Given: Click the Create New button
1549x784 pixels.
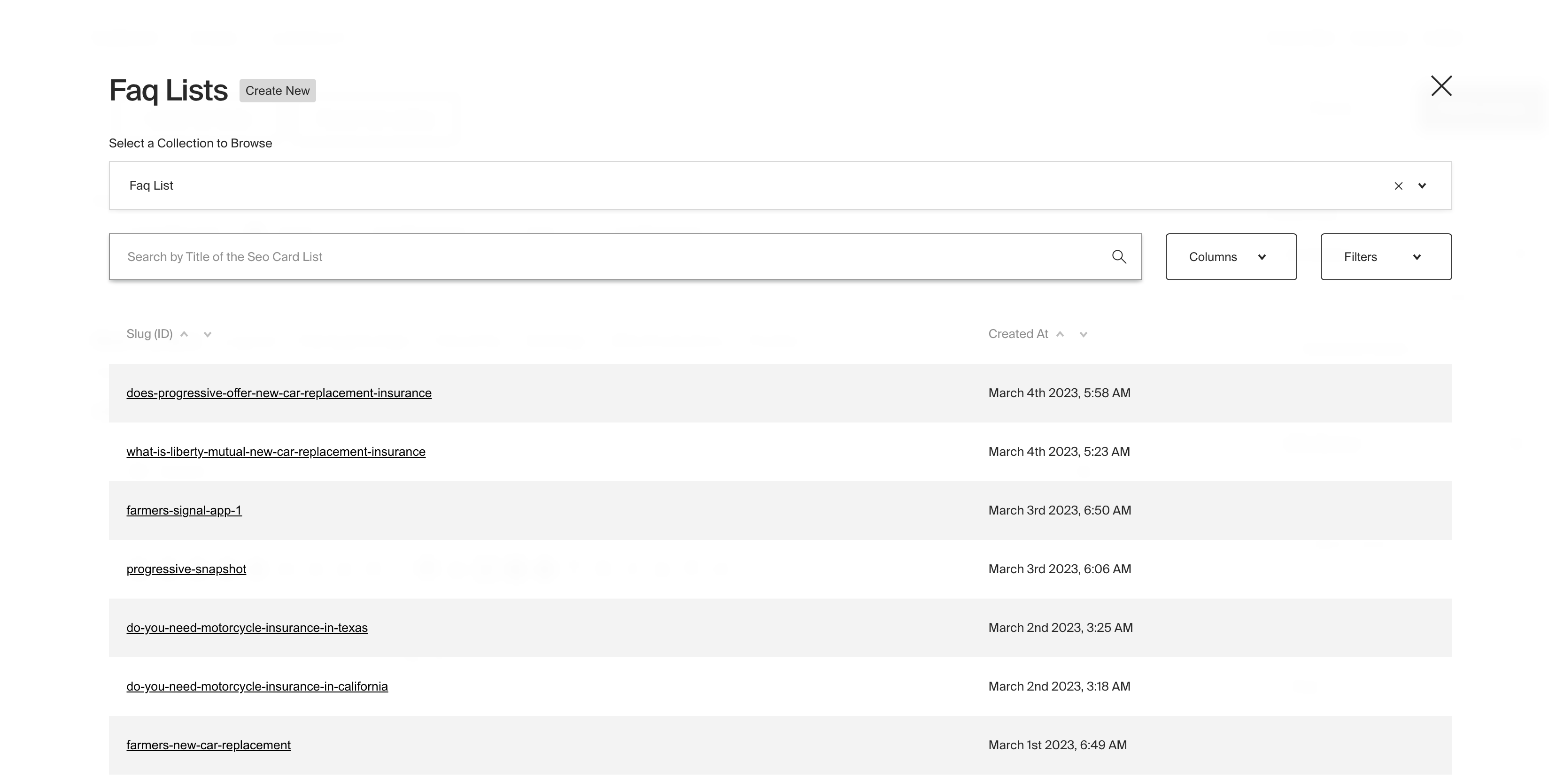Looking at the screenshot, I should [x=277, y=91].
